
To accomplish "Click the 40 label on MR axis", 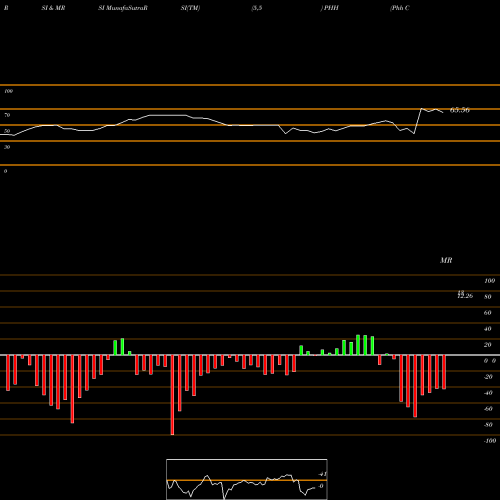I will tap(488, 329).
